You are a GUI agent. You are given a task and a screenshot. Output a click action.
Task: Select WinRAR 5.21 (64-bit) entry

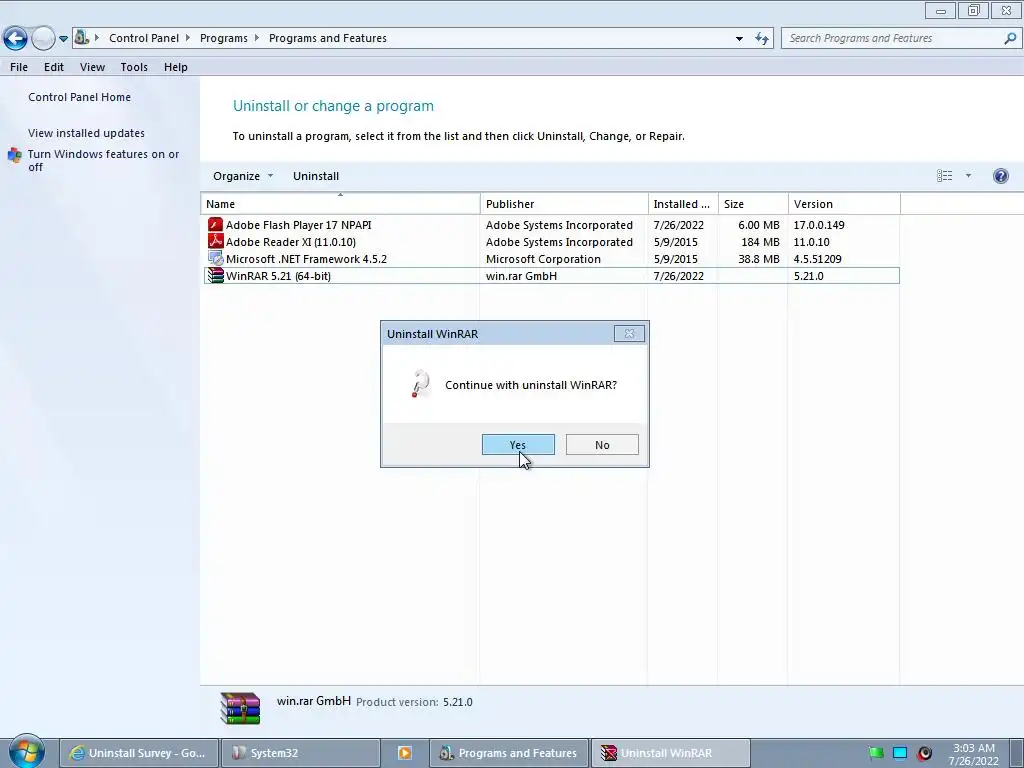552,276
